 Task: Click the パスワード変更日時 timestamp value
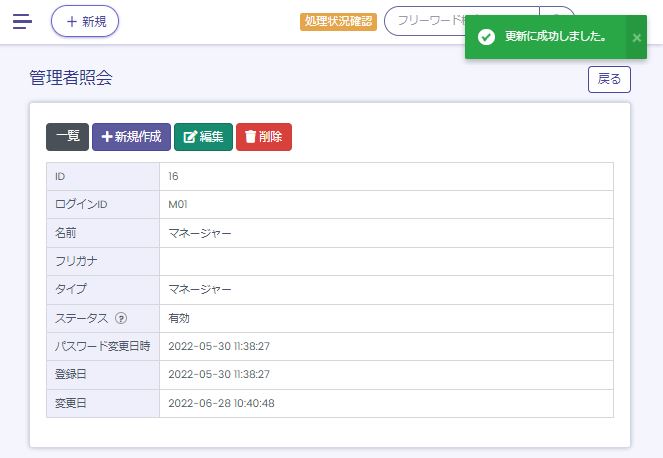coord(220,346)
